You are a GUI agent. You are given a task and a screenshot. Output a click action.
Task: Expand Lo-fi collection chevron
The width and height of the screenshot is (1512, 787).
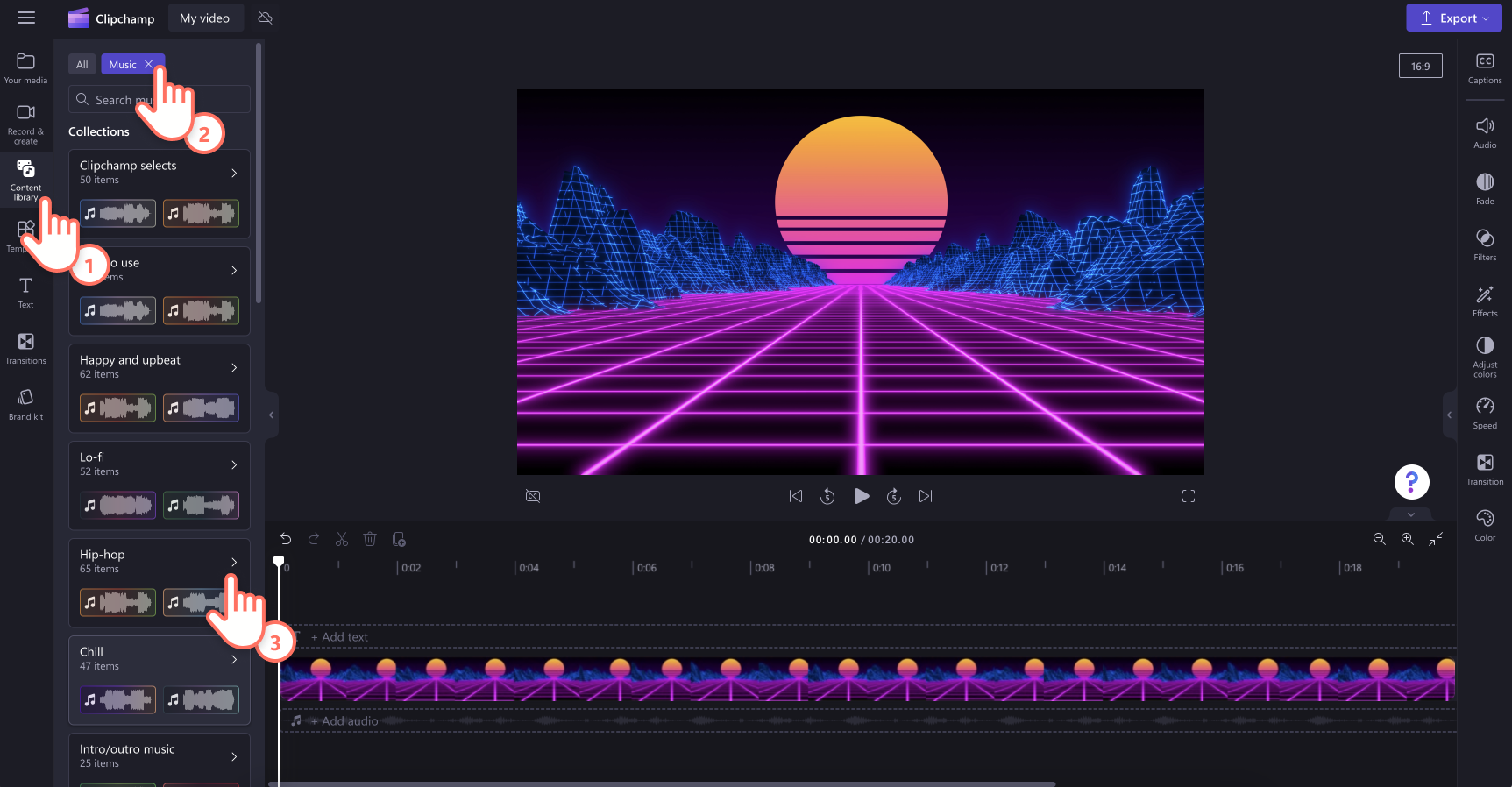[234, 464]
